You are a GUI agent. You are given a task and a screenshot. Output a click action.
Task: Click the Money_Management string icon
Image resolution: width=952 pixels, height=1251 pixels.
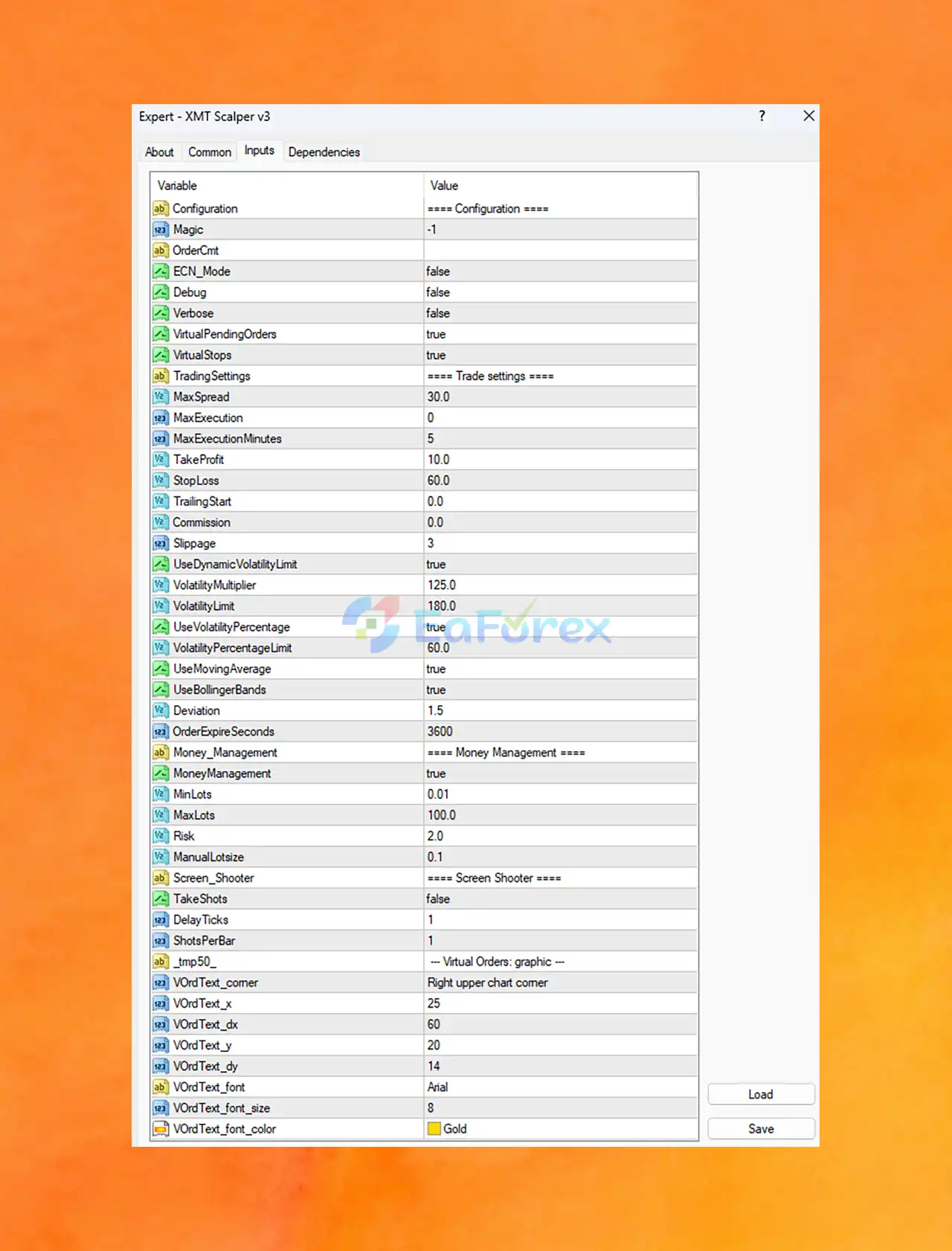(160, 753)
